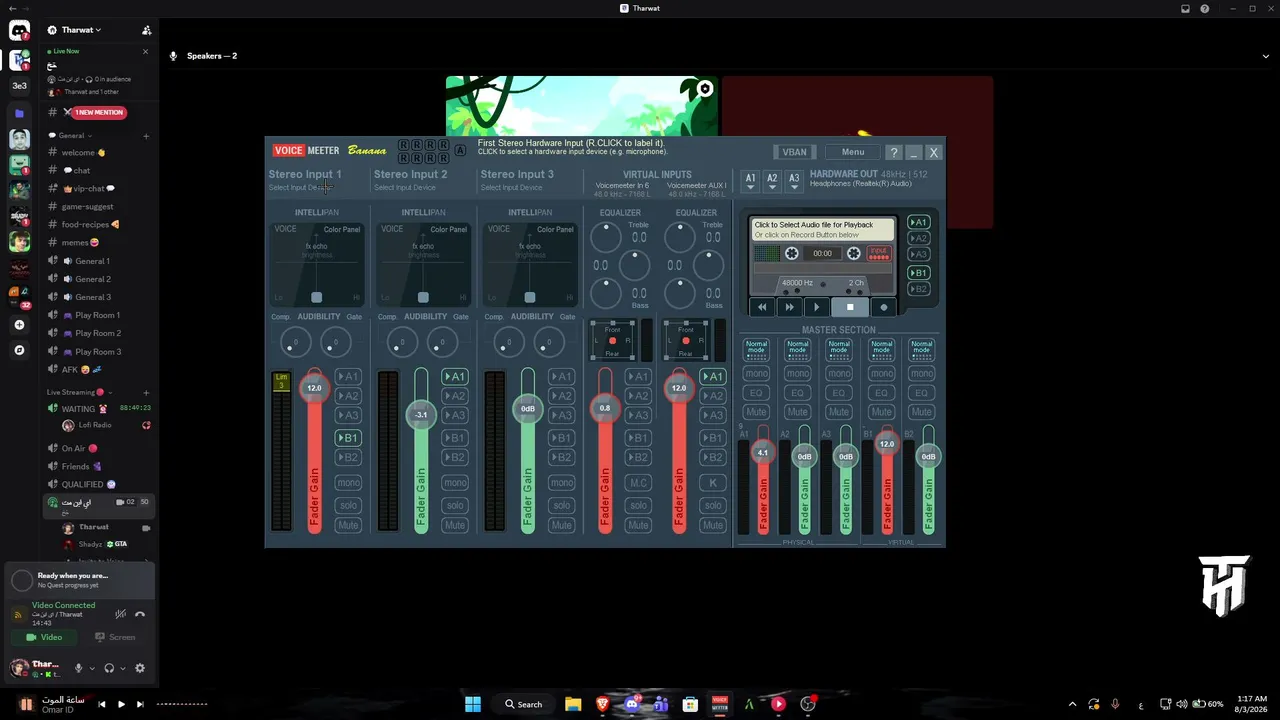Open A3 hardware output device dropdown
1280x720 pixels.
tap(794, 181)
